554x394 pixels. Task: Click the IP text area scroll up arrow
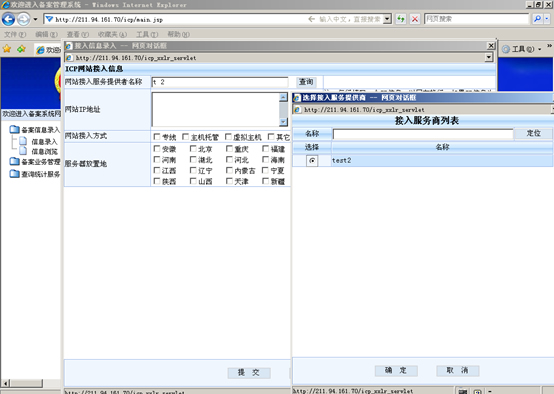point(283,97)
